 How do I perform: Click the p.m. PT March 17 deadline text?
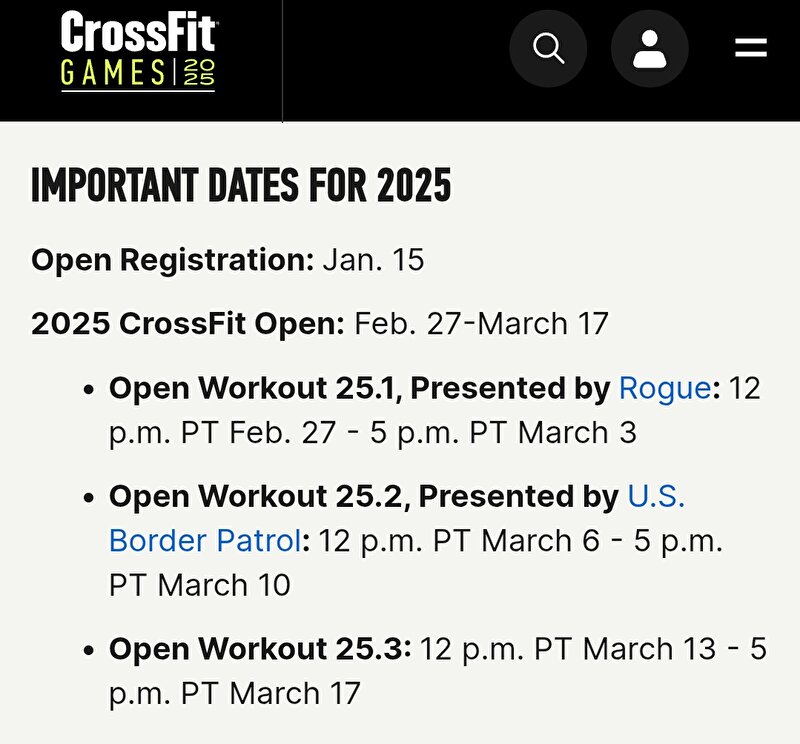coord(235,693)
